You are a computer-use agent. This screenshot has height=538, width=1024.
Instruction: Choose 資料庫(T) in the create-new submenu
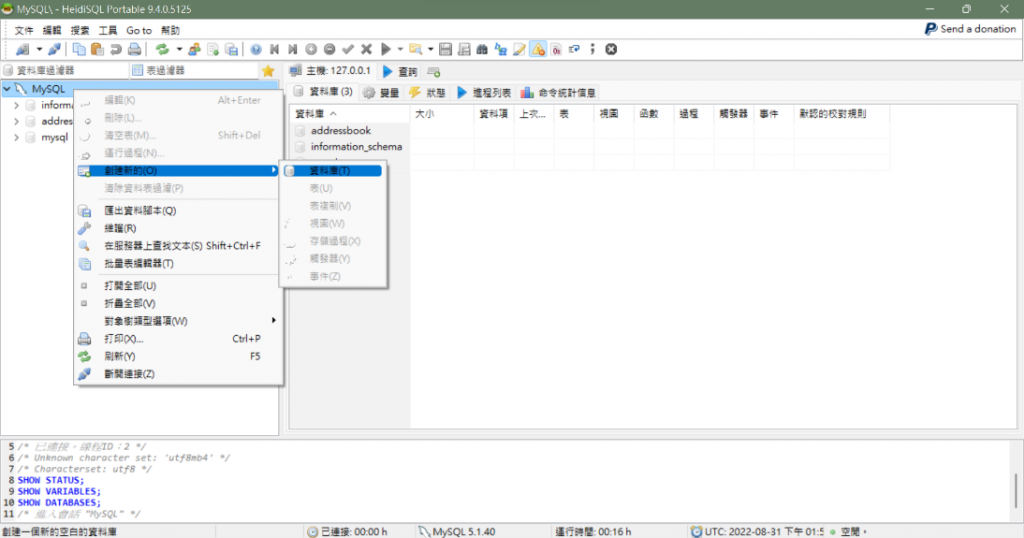(333, 170)
